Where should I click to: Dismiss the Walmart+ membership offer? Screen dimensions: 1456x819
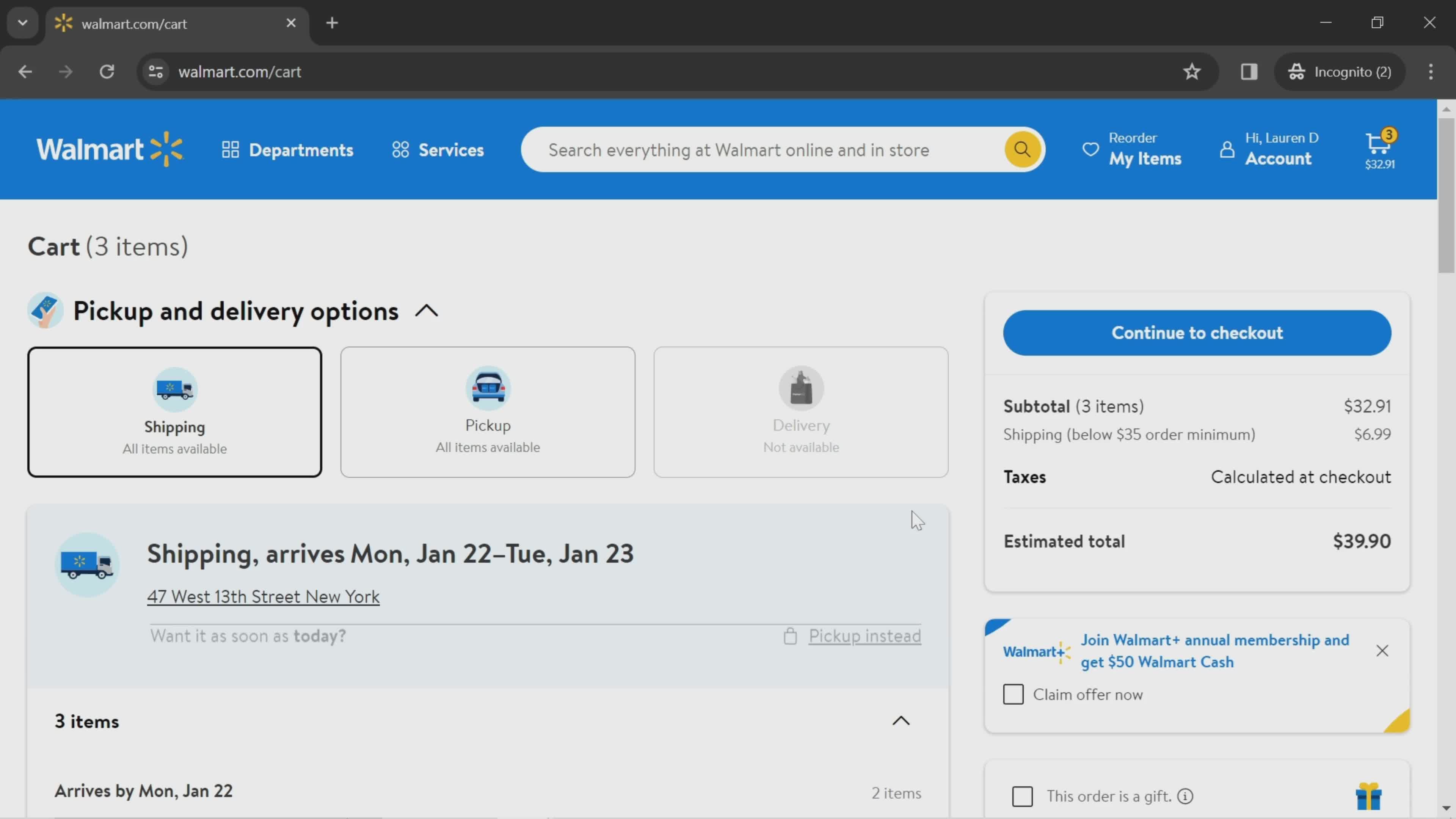[1382, 651]
